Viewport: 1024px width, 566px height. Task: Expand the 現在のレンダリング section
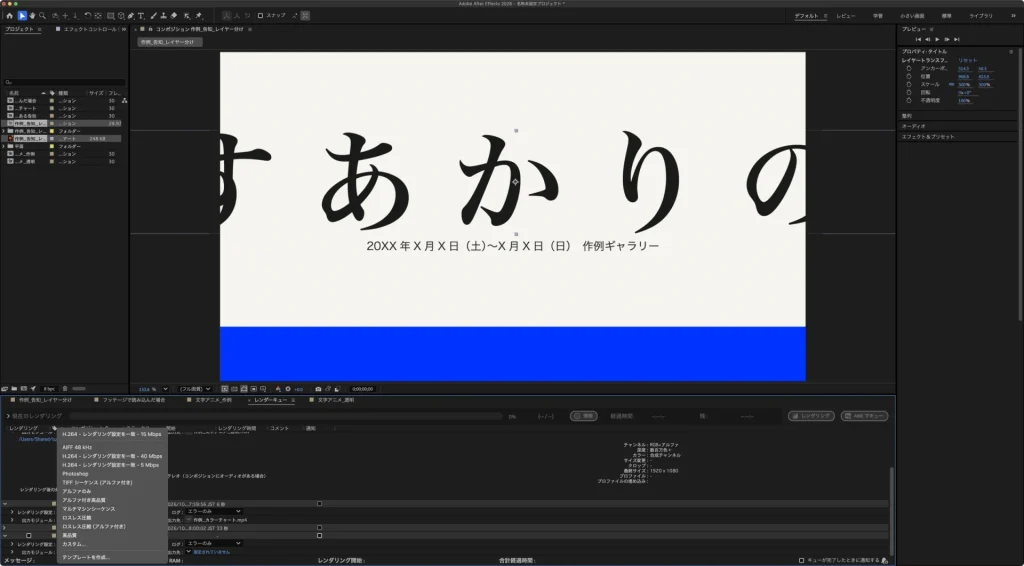[x=8, y=416]
